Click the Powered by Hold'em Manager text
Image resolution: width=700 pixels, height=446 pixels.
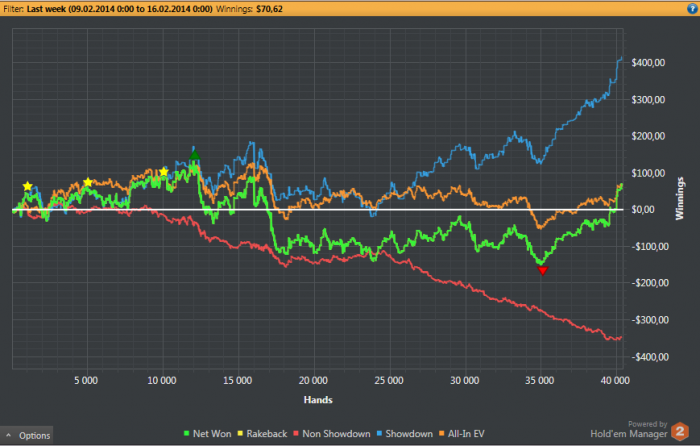[629, 429]
